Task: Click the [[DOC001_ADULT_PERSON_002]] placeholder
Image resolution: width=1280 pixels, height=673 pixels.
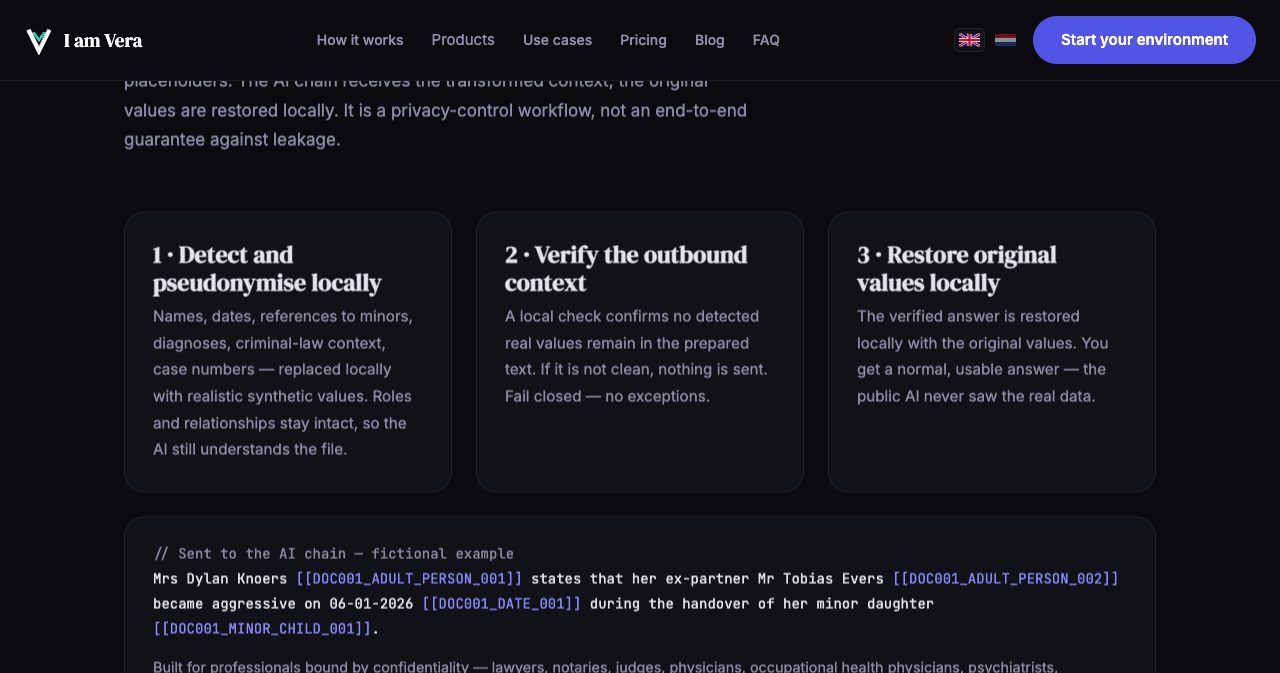Action: [1005, 579]
